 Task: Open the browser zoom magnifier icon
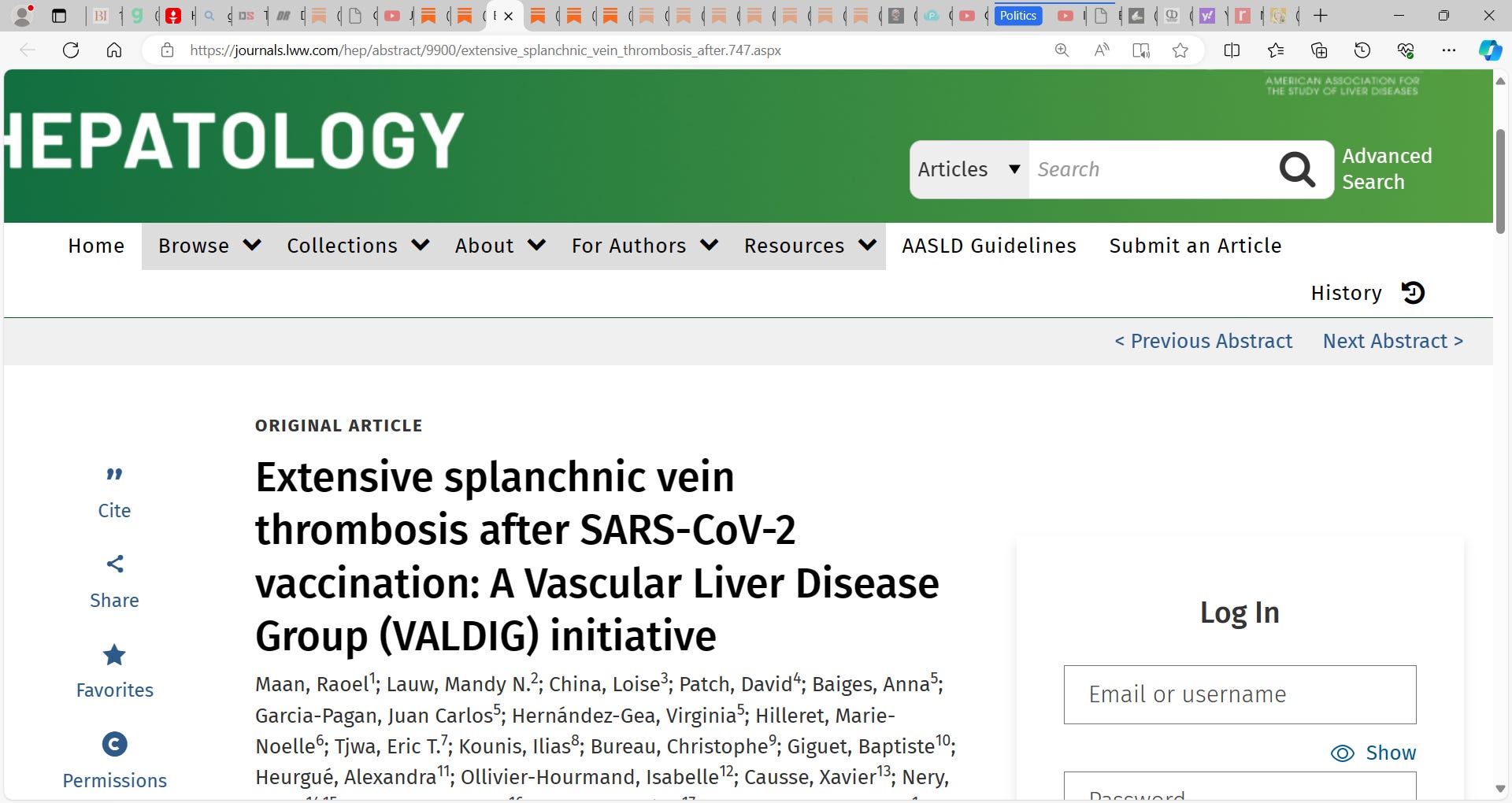[x=1062, y=50]
